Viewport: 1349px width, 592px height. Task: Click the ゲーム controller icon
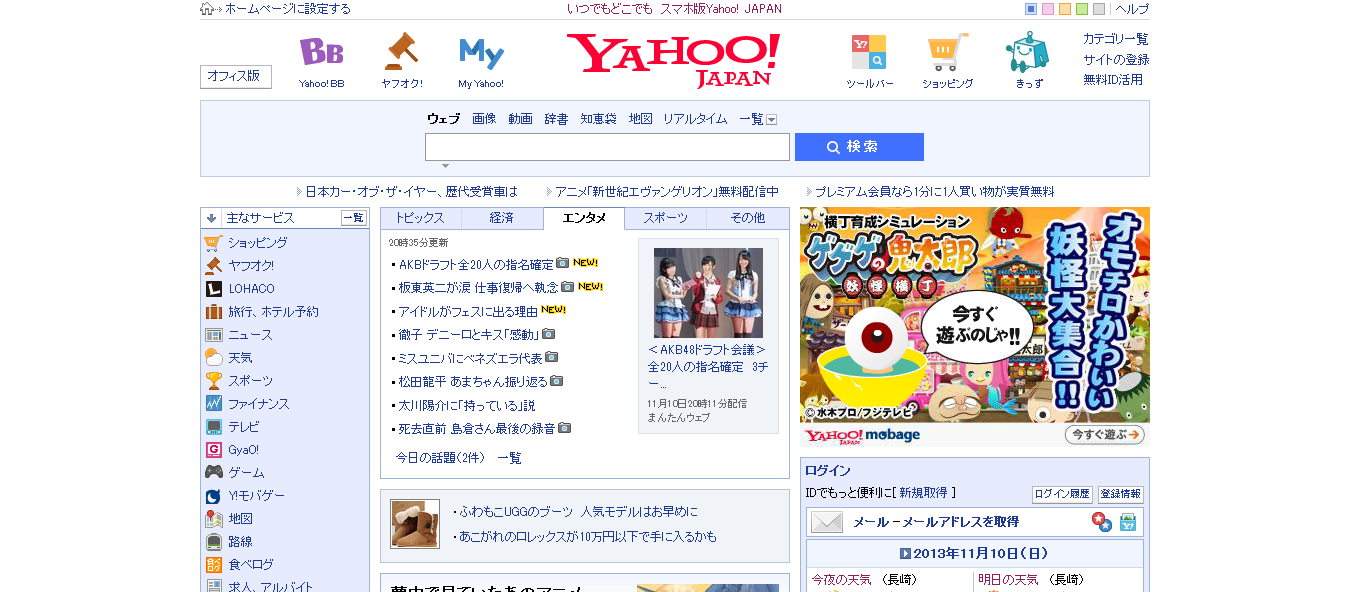213,472
